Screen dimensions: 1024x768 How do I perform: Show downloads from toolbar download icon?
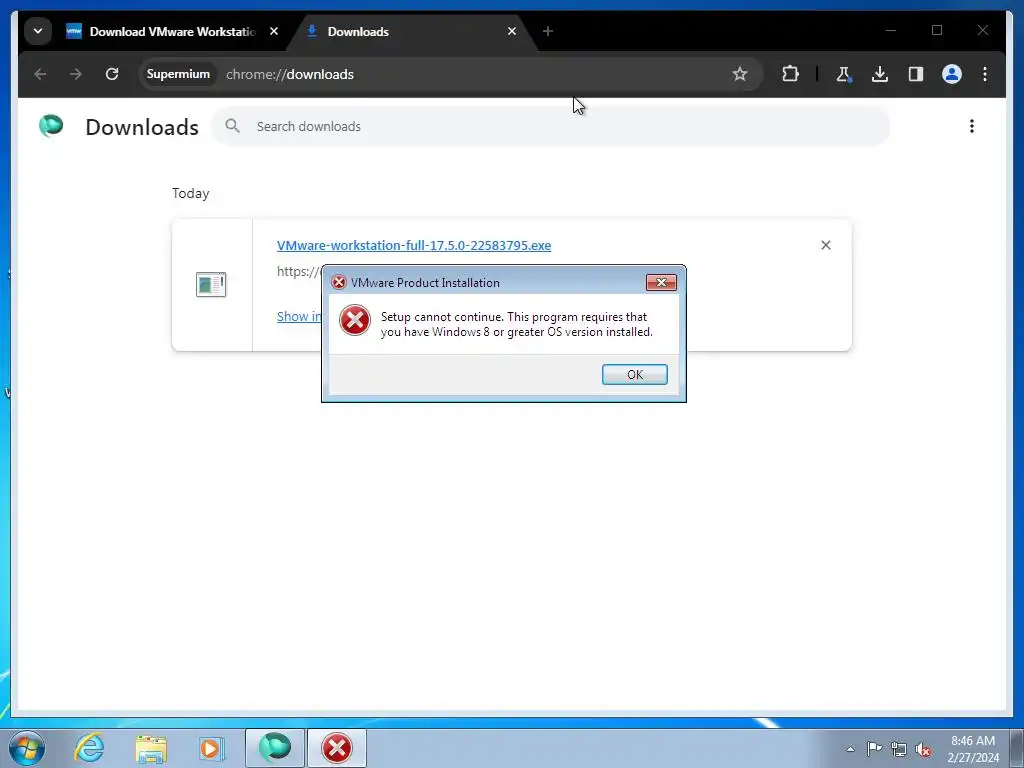pos(880,74)
